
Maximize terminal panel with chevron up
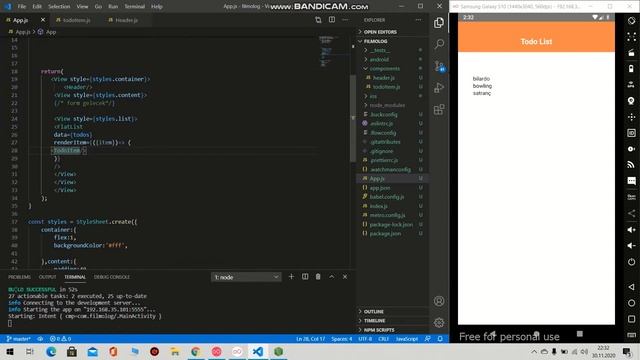[331, 277]
